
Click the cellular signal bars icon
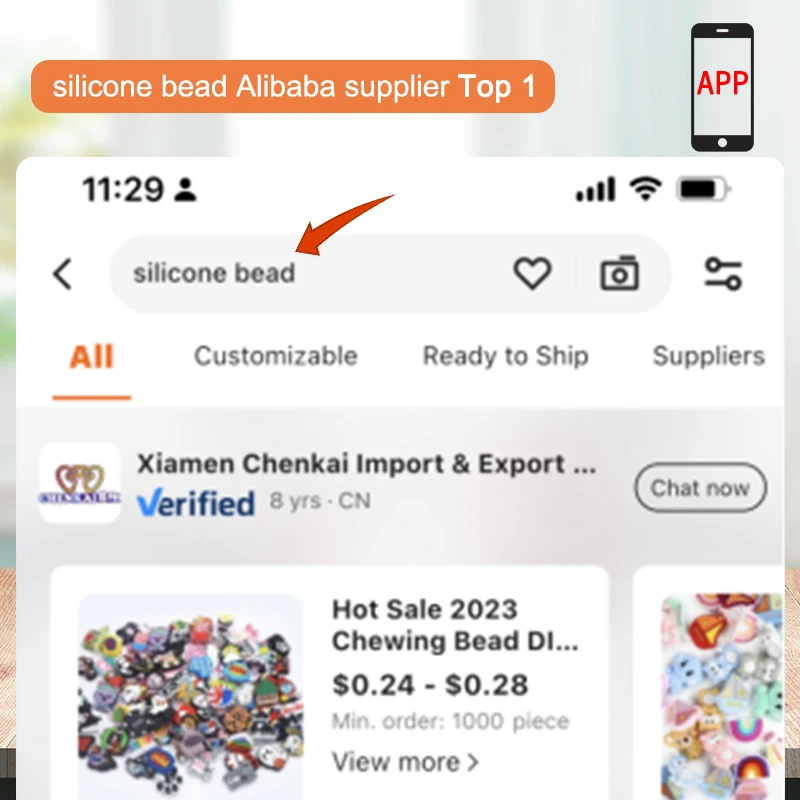595,189
